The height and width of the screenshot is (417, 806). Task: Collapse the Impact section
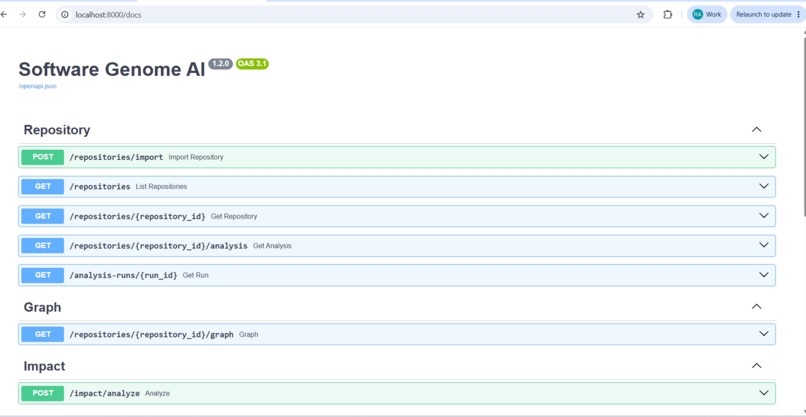click(x=756, y=366)
